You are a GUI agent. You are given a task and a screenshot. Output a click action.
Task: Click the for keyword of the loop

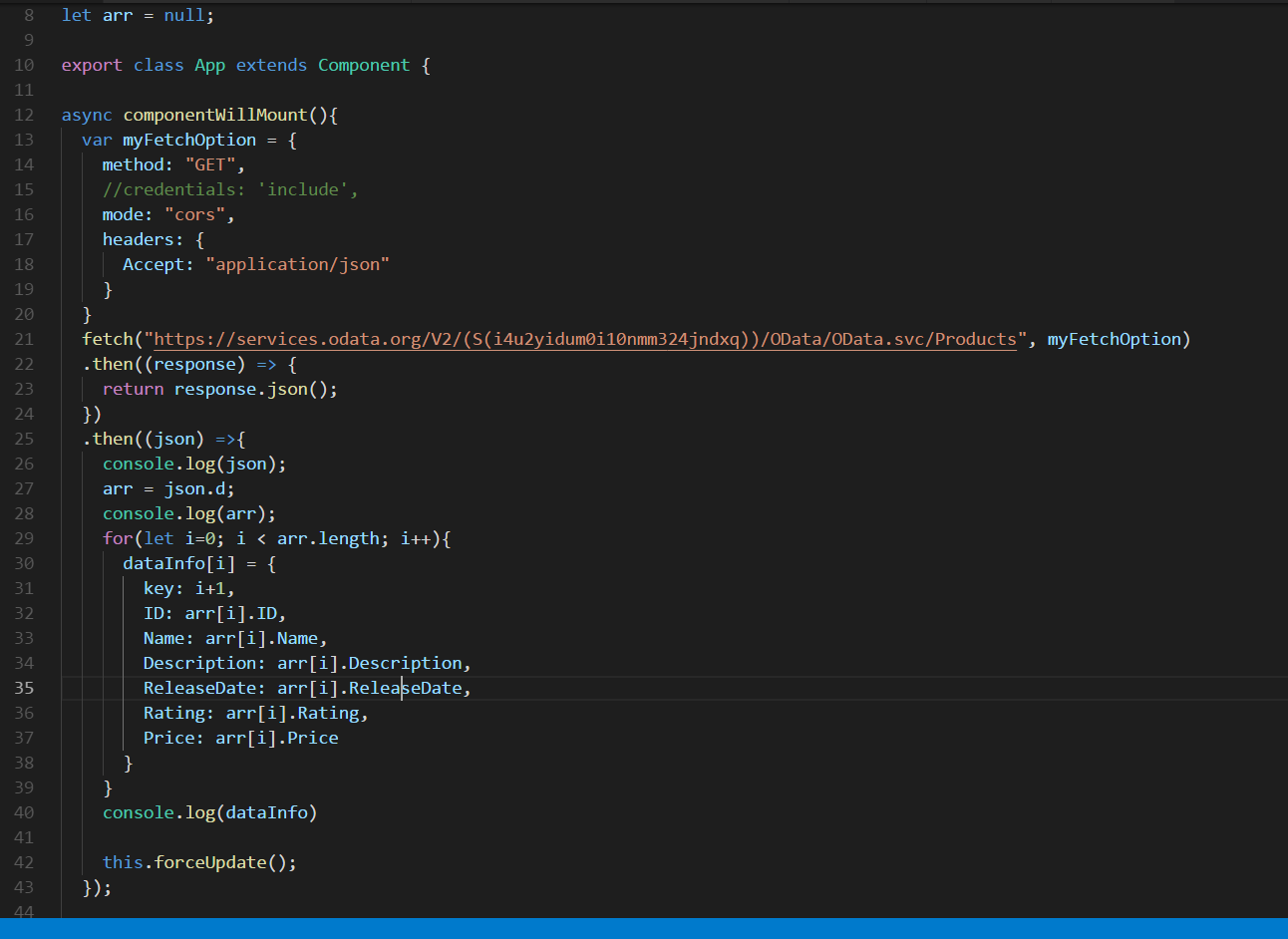(x=117, y=539)
